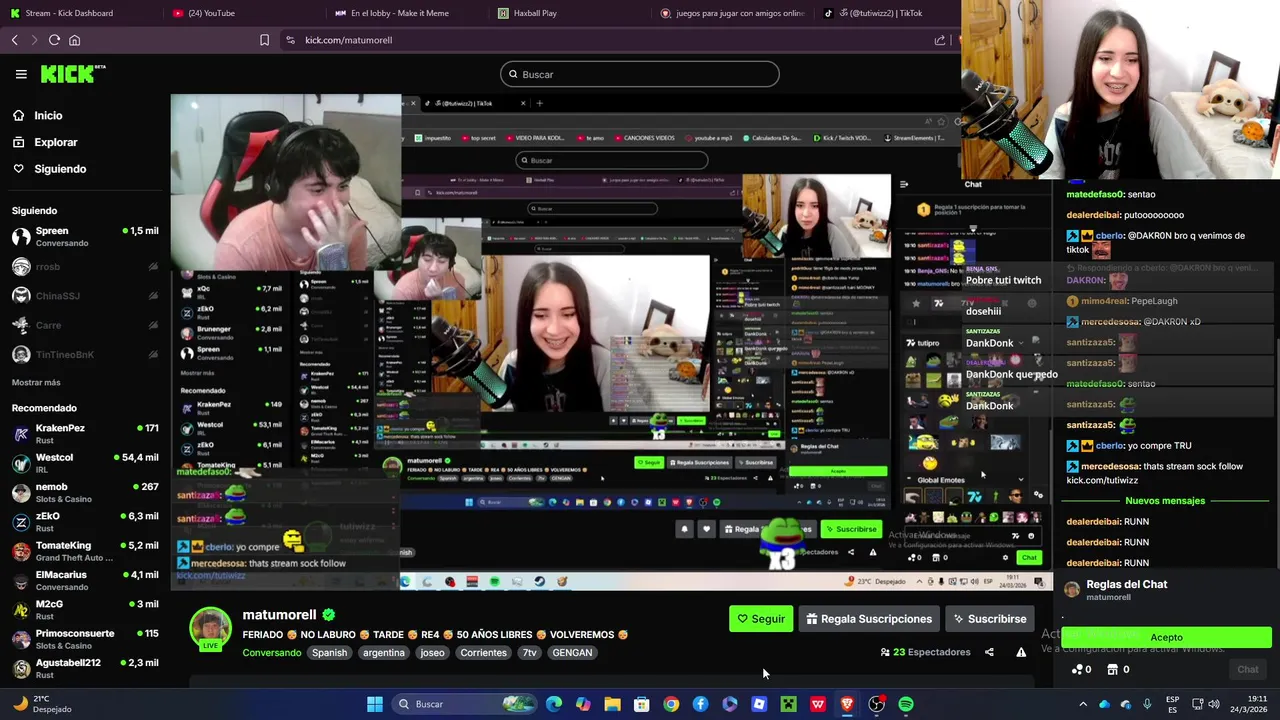Viewport: 1280px width, 720px height.
Task: Open Siguiendo in Kick sidebar
Action: pos(49,169)
